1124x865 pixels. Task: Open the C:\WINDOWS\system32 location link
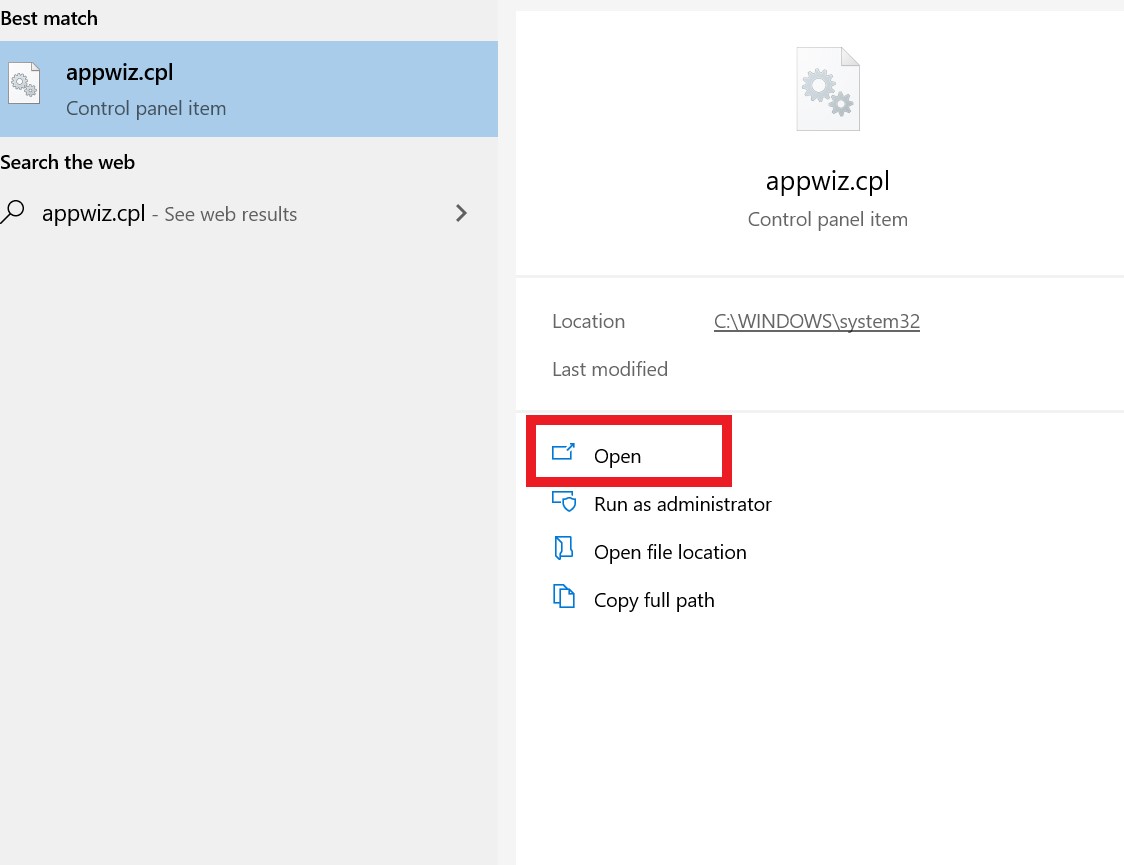816,321
